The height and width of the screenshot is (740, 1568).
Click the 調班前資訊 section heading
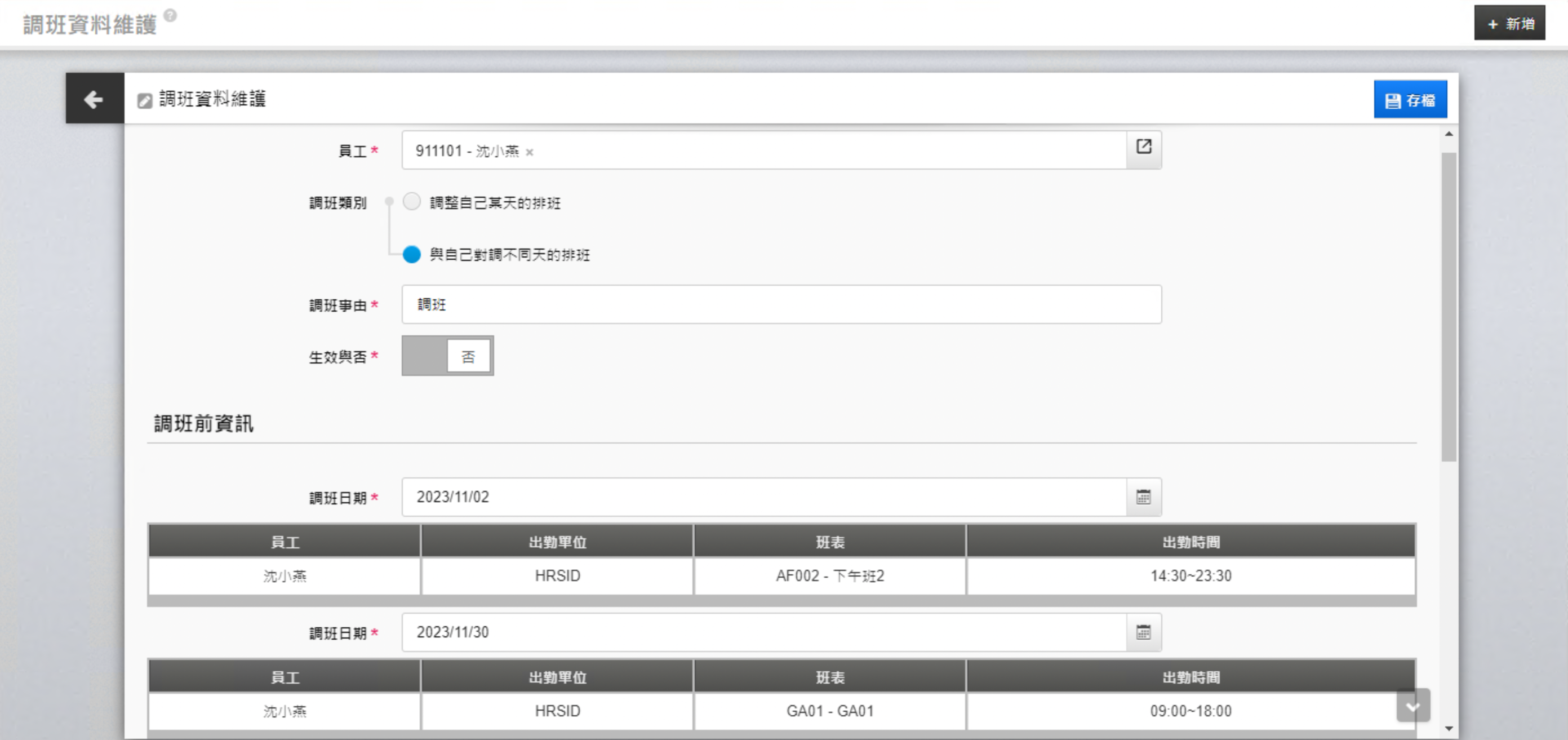click(x=203, y=423)
